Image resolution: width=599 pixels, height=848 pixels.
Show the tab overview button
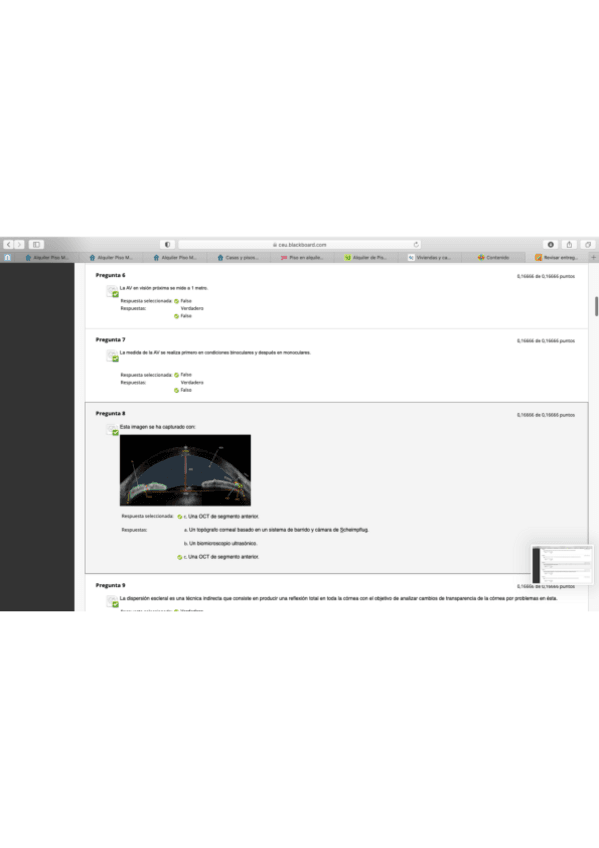tap(588, 244)
